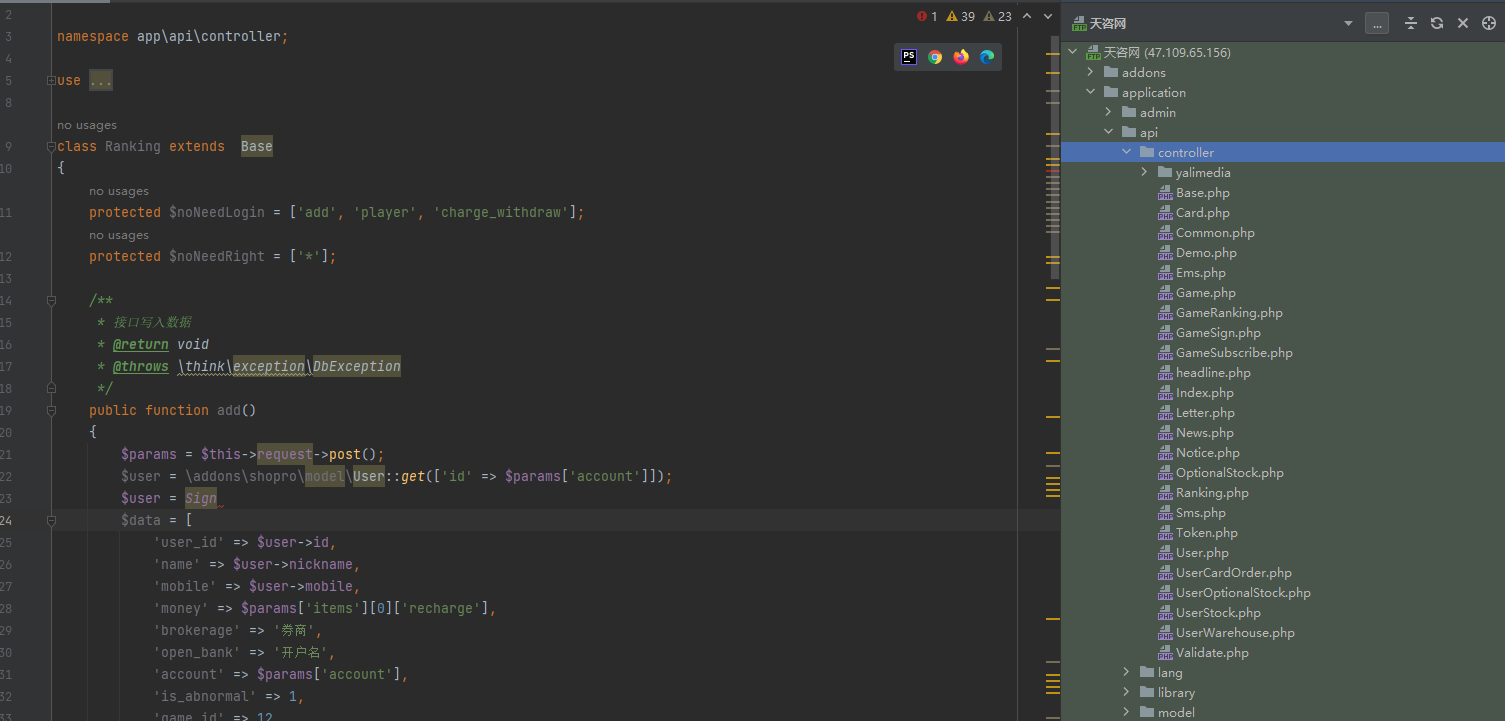Select UserStock.php in the tree
Viewport: 1505px width, 721px height.
click(x=1218, y=612)
